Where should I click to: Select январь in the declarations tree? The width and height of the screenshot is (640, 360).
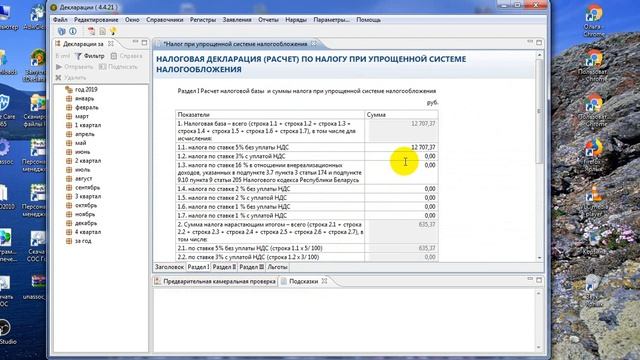tap(84, 98)
